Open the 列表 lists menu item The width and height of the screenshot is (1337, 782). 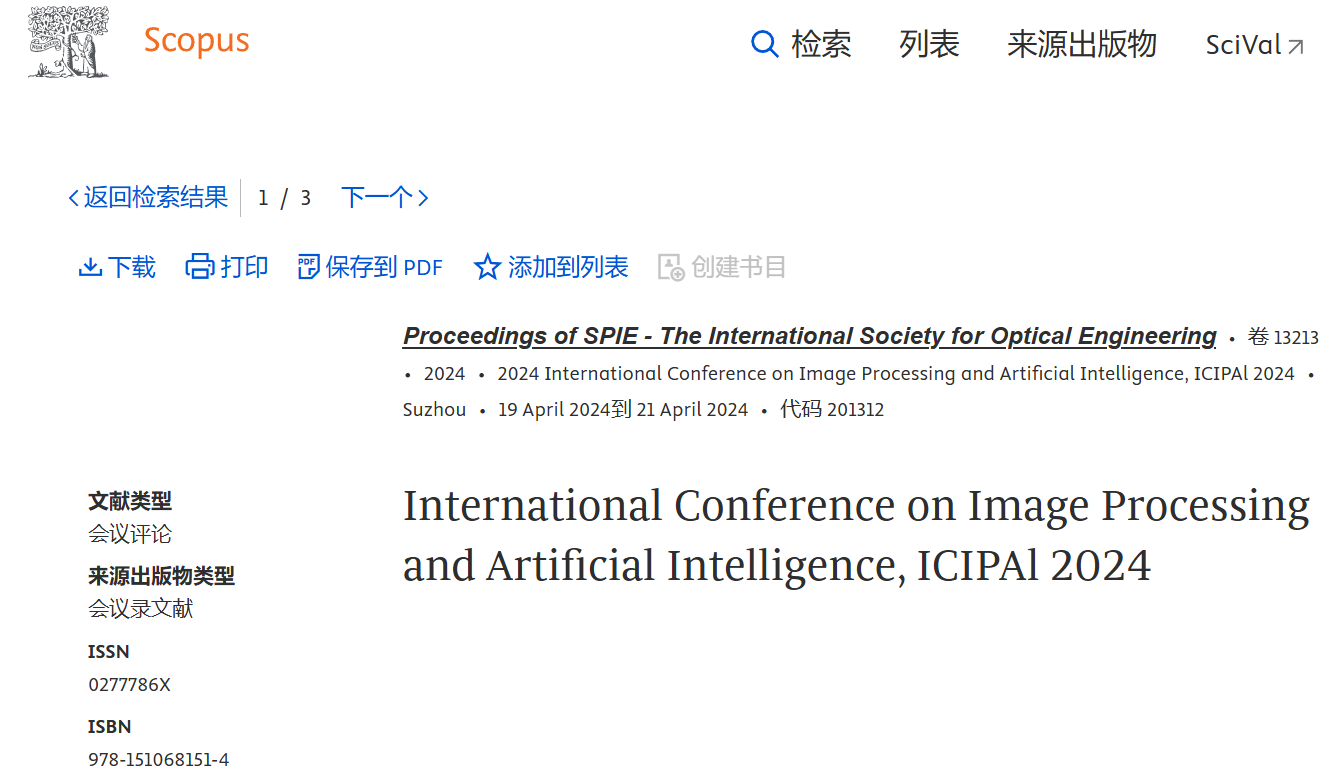(x=929, y=44)
